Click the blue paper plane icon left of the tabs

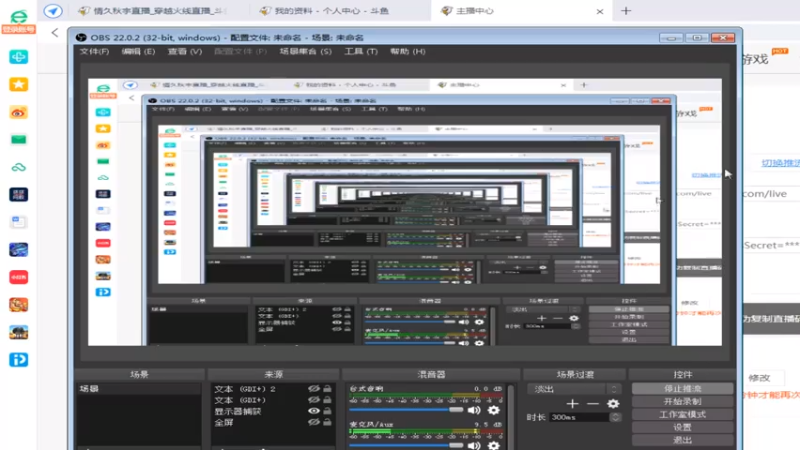(x=53, y=11)
